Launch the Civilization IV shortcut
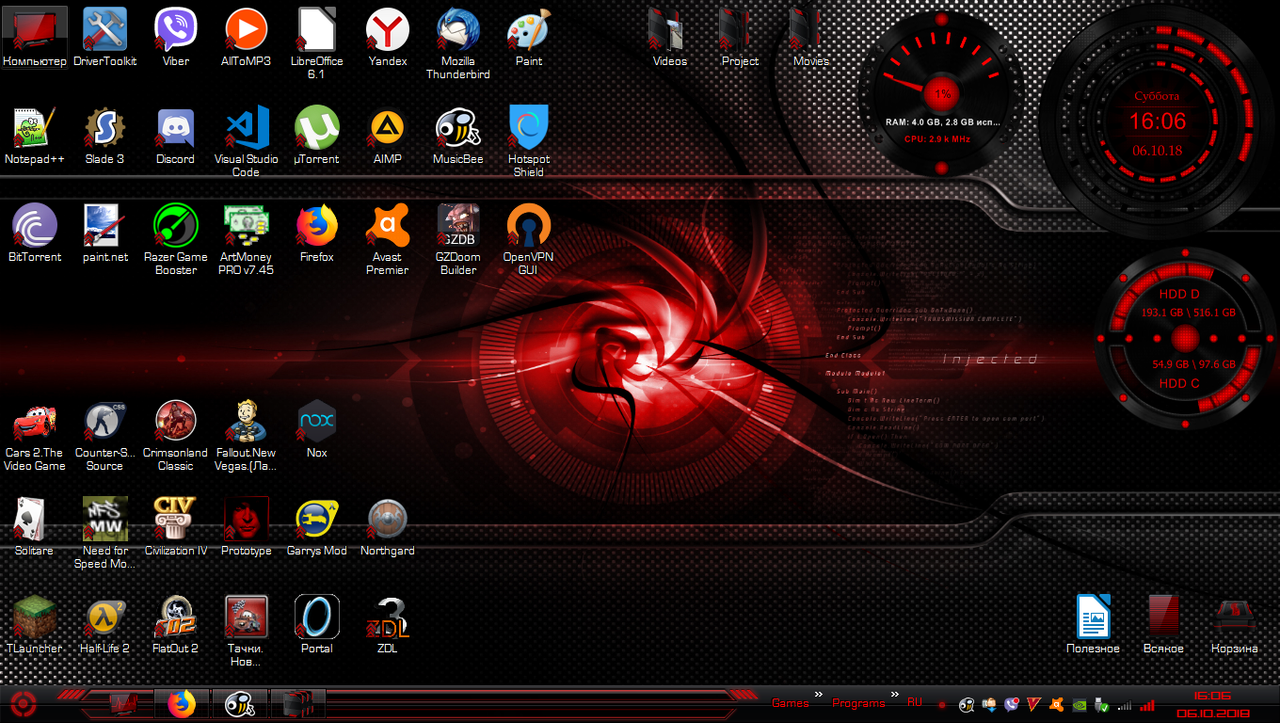The image size is (1280, 723). pyautogui.click(x=176, y=528)
